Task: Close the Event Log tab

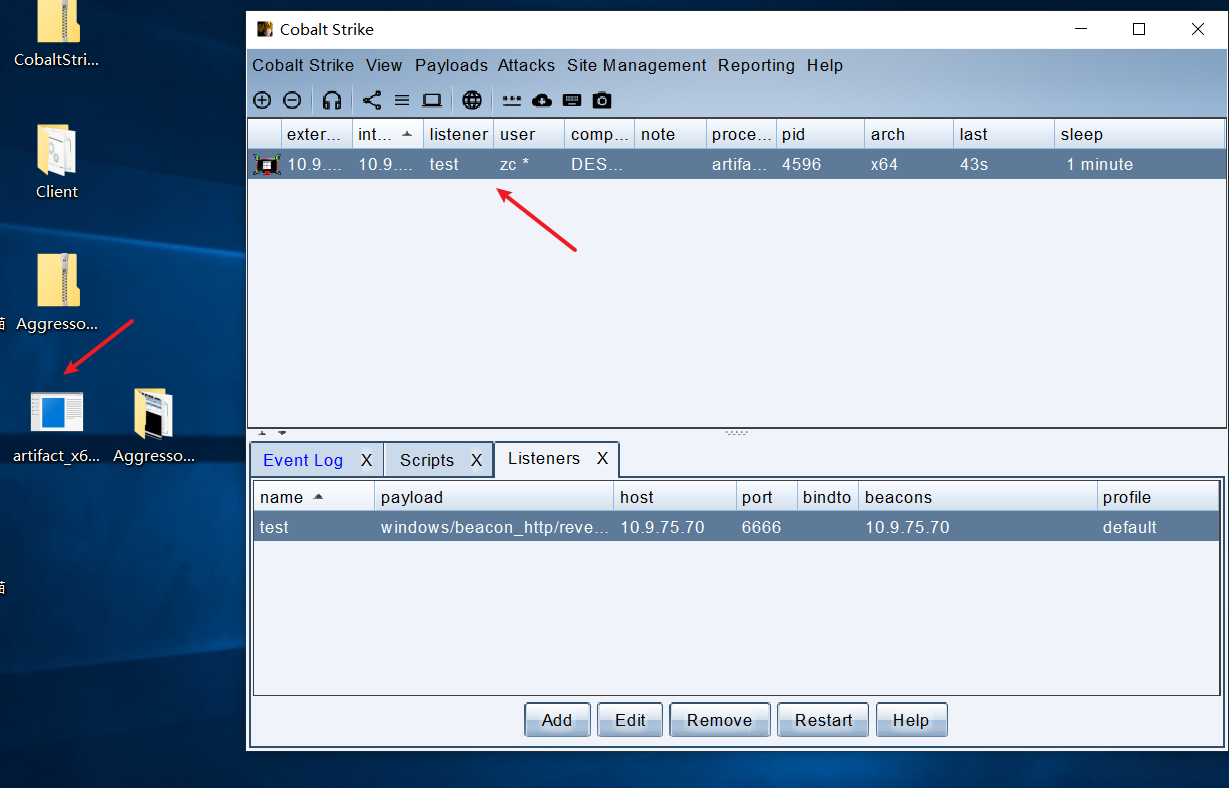Action: click(366, 460)
